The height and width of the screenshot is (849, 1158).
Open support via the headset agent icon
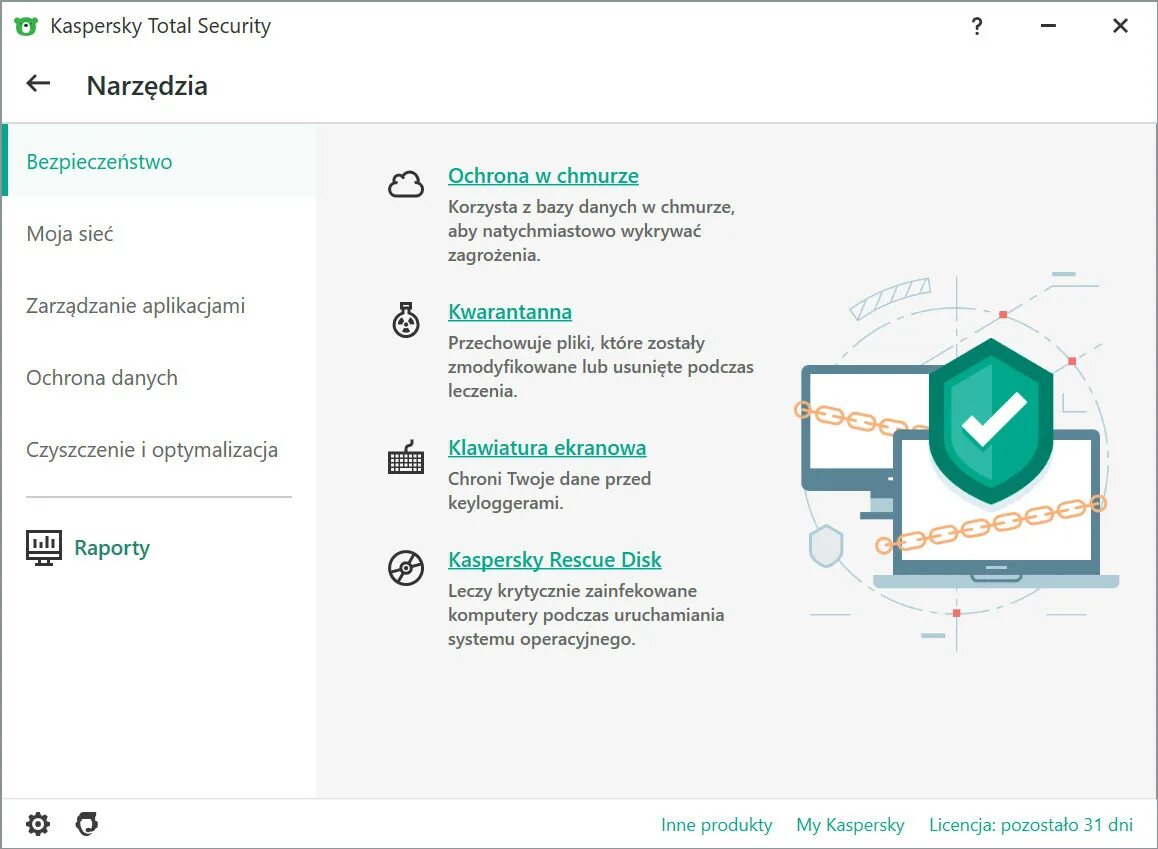[x=87, y=824]
